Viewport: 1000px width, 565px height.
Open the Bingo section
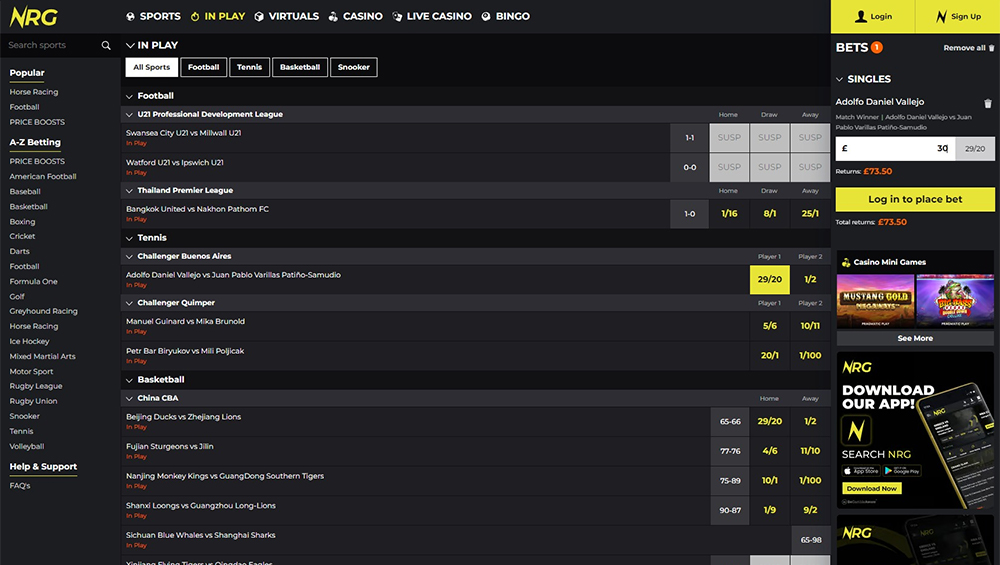tap(505, 17)
